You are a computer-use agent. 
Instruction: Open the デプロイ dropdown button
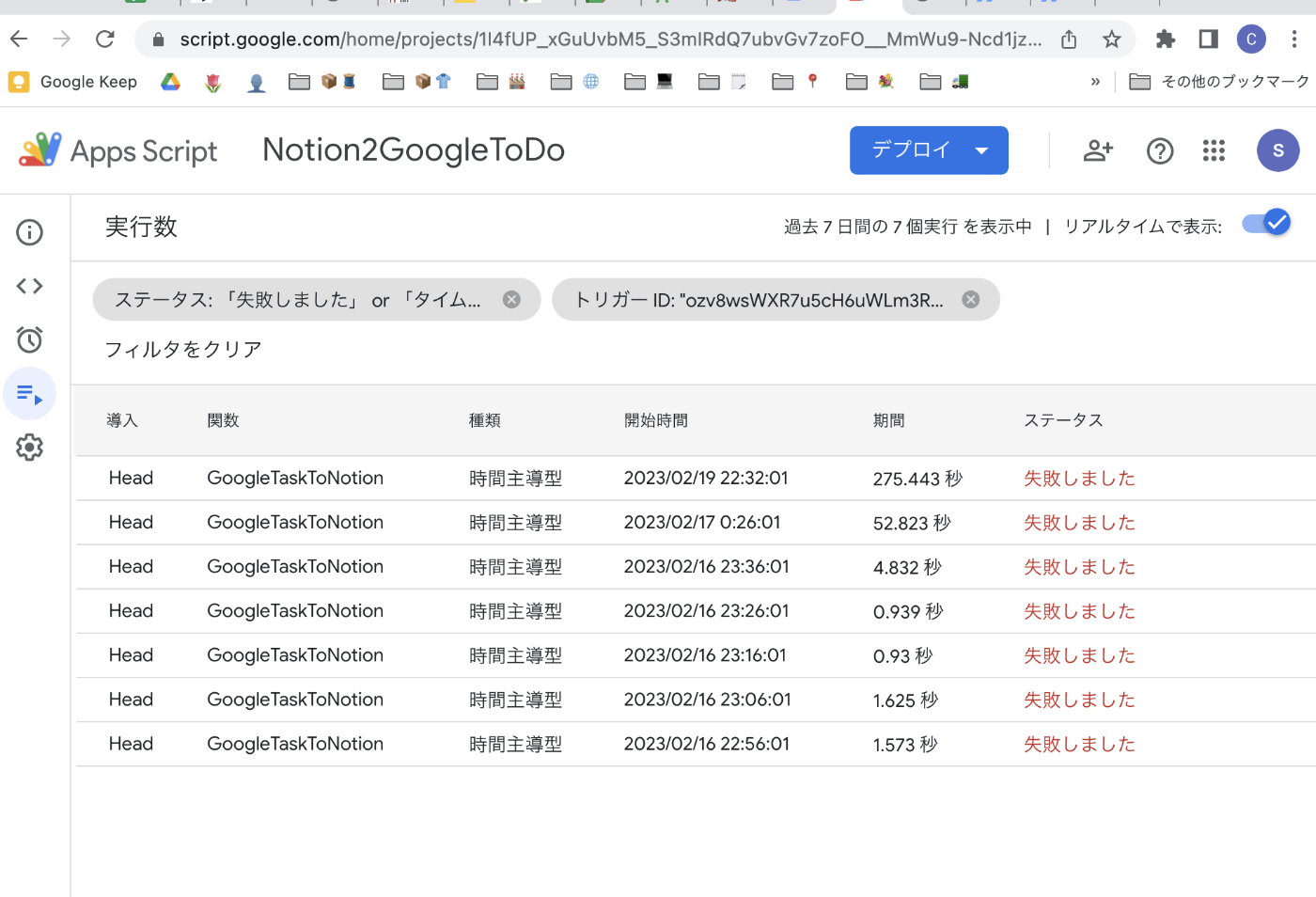coord(929,150)
